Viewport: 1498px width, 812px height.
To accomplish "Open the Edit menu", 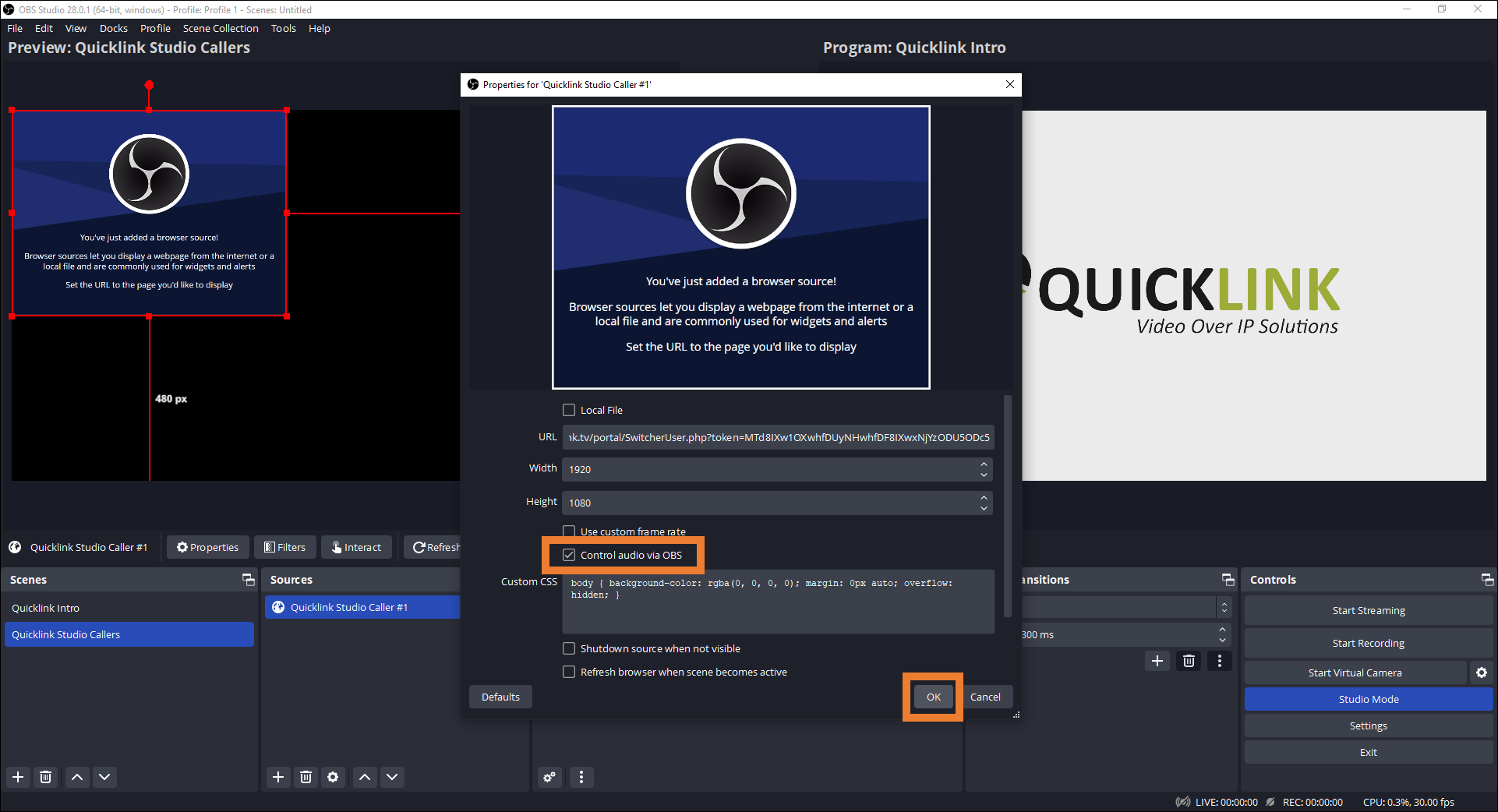I will pos(44,28).
